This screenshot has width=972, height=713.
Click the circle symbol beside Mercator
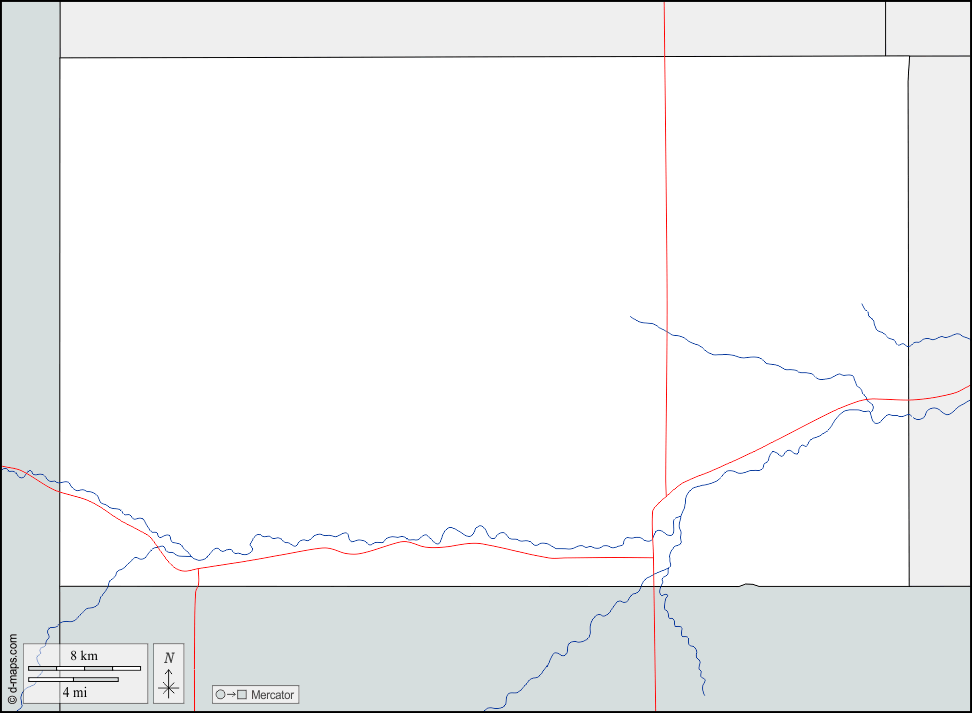pos(220,695)
